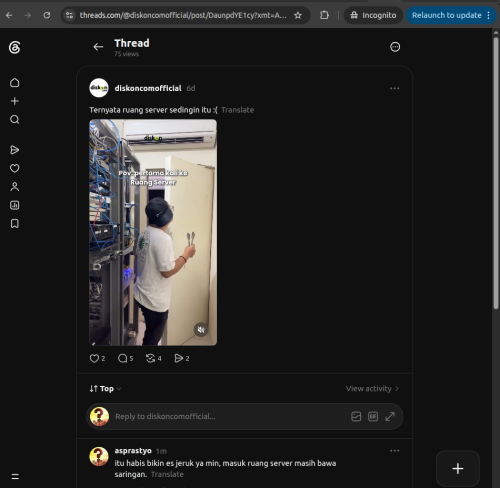The image size is (500, 488).
Task: Share the post with the send icon
Action: (x=179, y=358)
